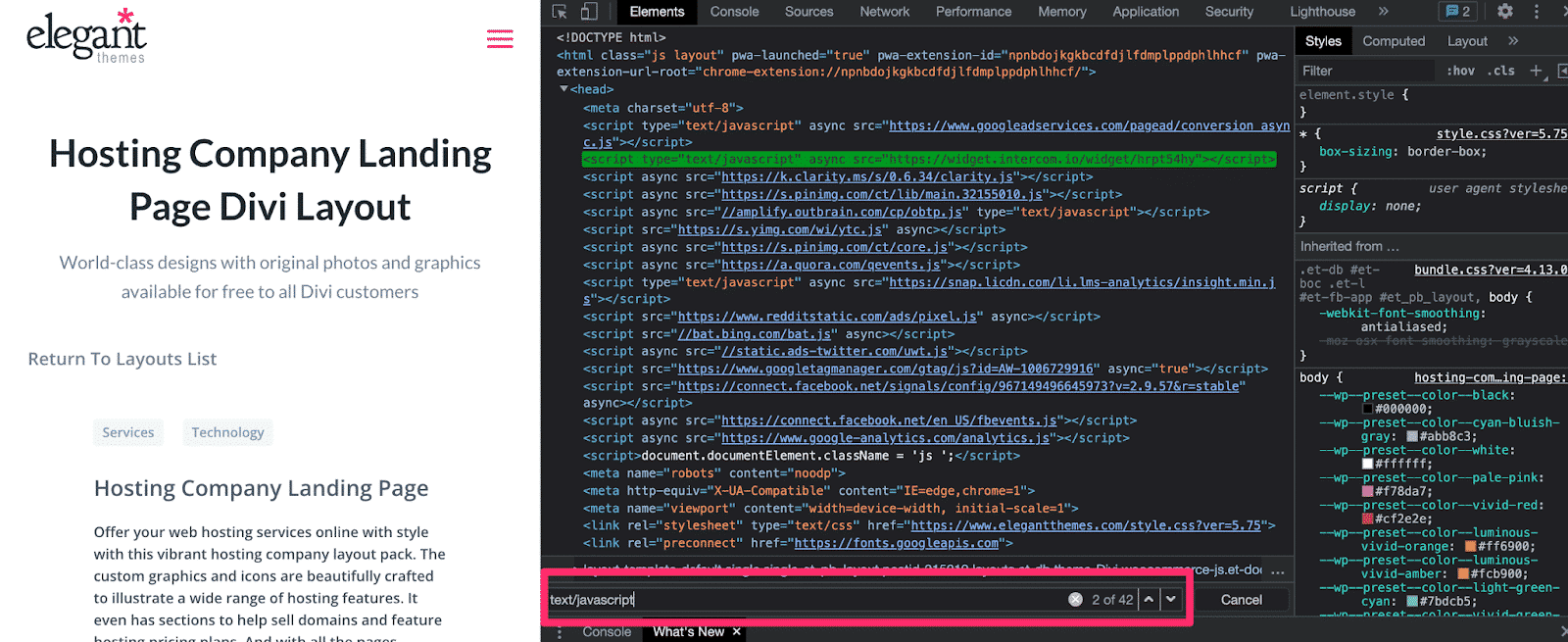Click the #f78da7 pale-pink swatch

tap(1367, 492)
